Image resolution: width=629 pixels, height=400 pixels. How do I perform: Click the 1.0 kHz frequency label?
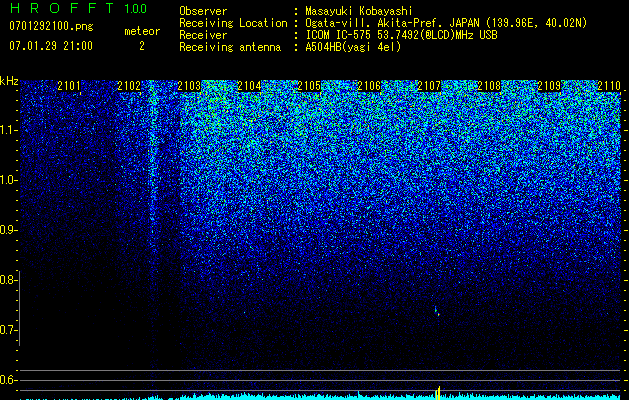click(8, 180)
